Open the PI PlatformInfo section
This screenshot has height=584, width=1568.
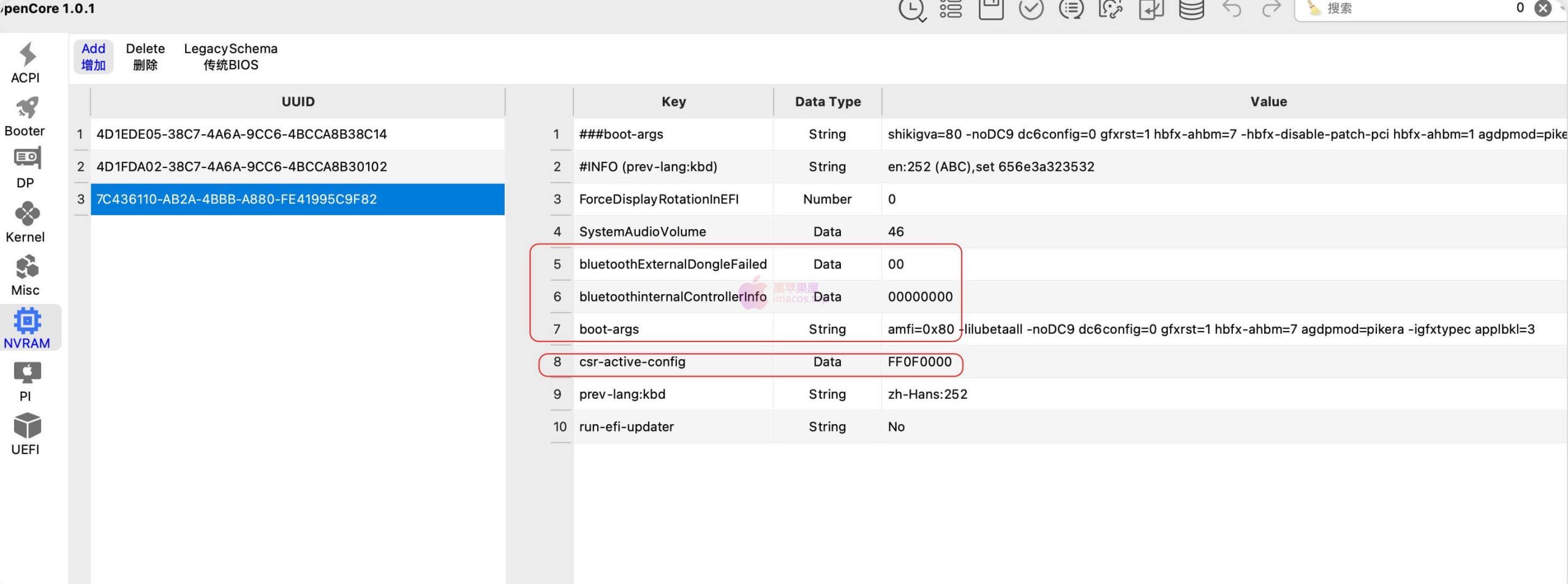click(26, 381)
